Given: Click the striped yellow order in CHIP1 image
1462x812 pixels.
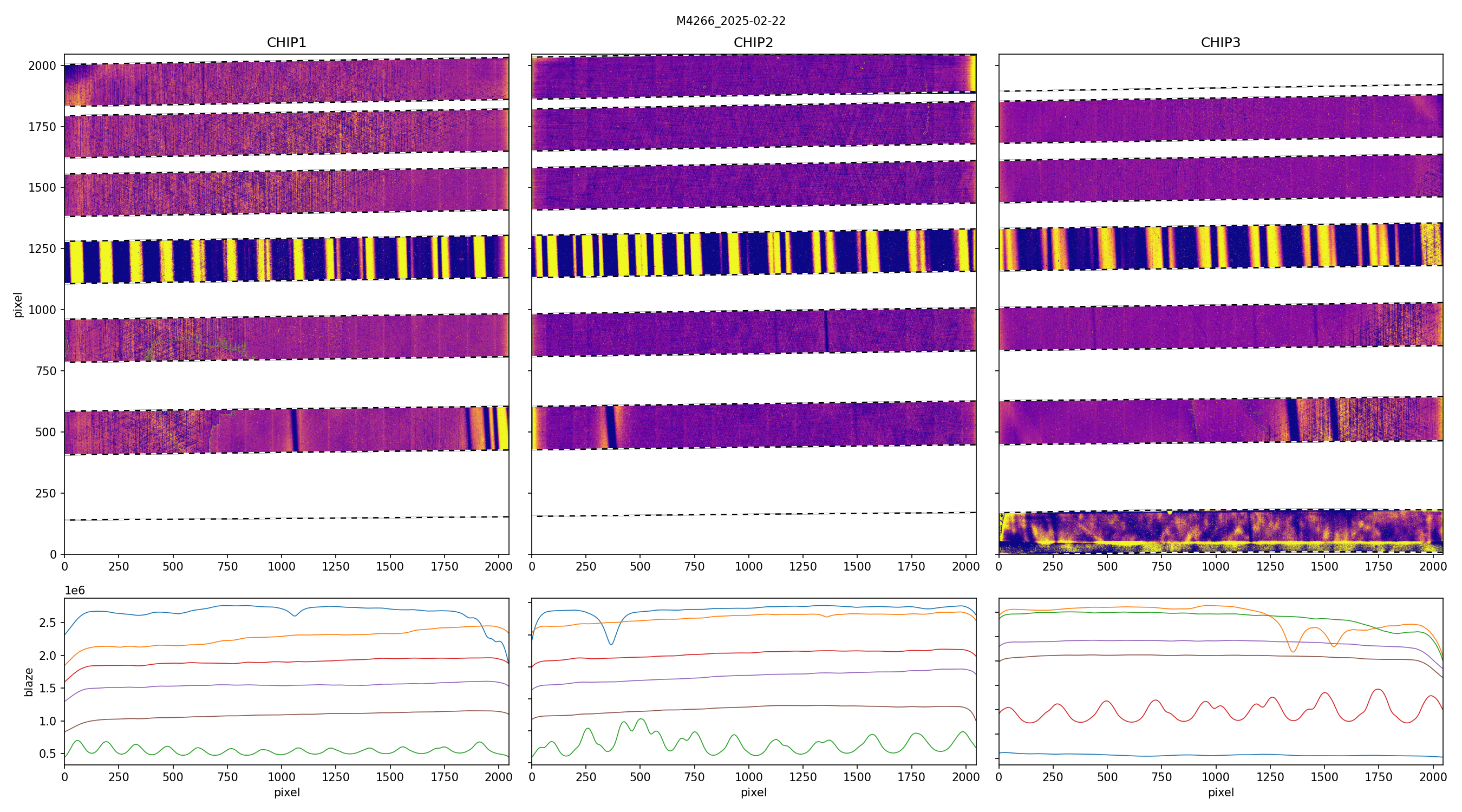Looking at the screenshot, I should point(286,259).
